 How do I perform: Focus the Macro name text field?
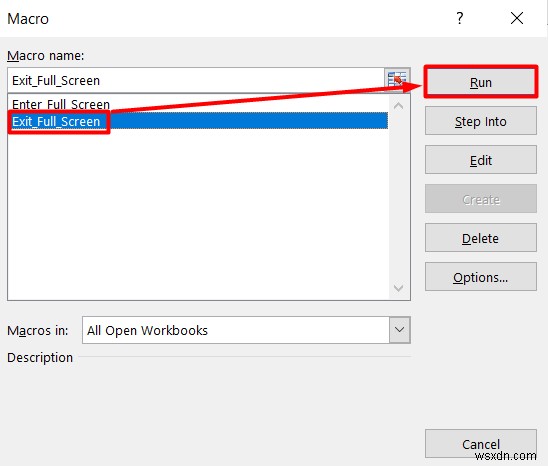[x=196, y=80]
